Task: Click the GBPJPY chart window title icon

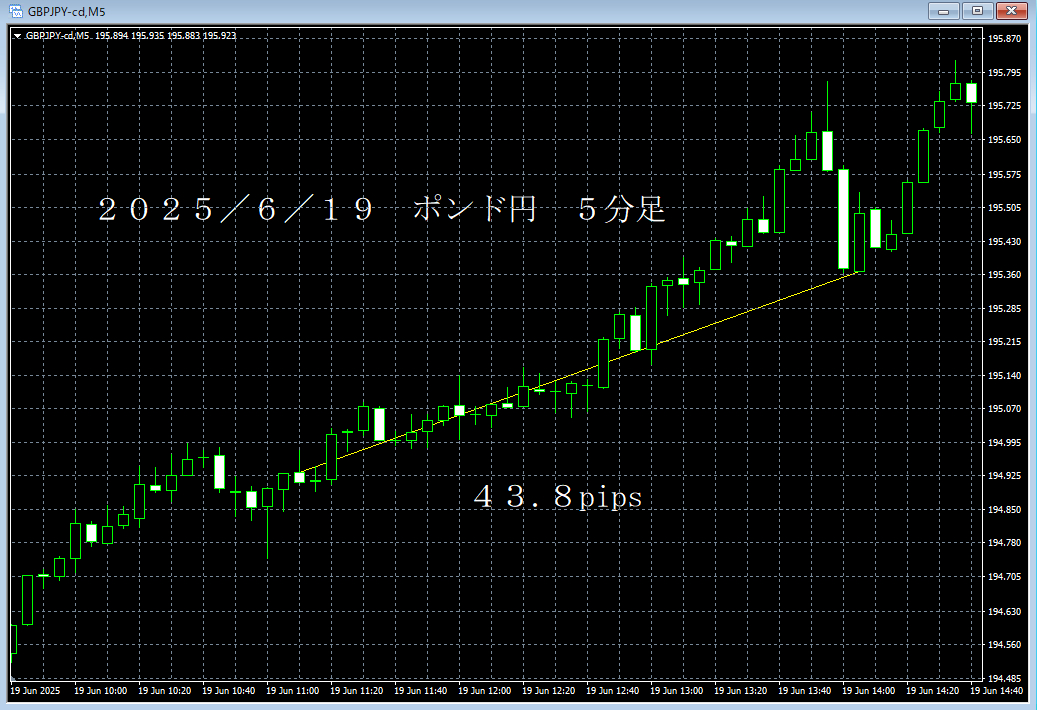Action: [x=15, y=11]
